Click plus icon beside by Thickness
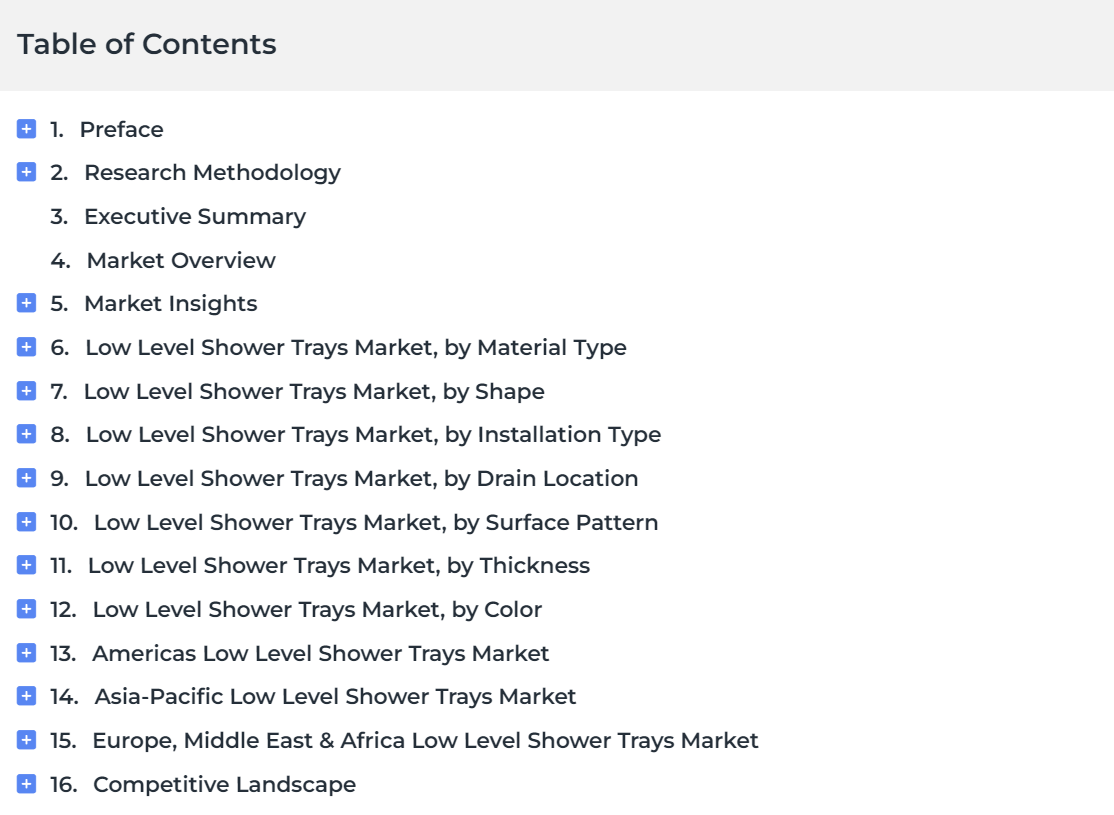 [x=26, y=565]
